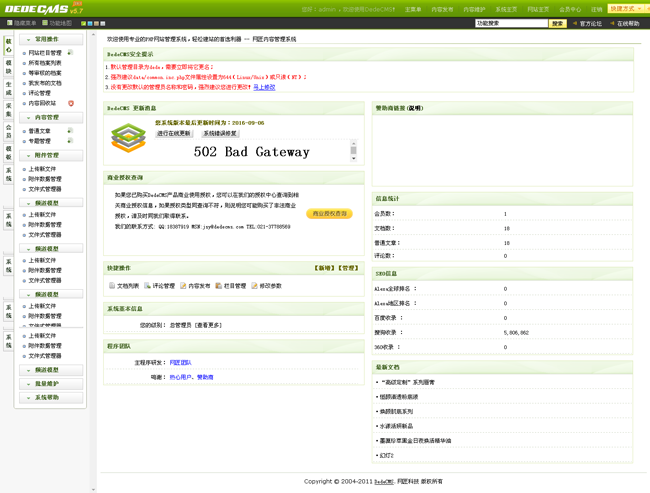The width and height of the screenshot is (650, 493).
Task: Open 等审核的档案 in the left menu
Action: (45, 73)
